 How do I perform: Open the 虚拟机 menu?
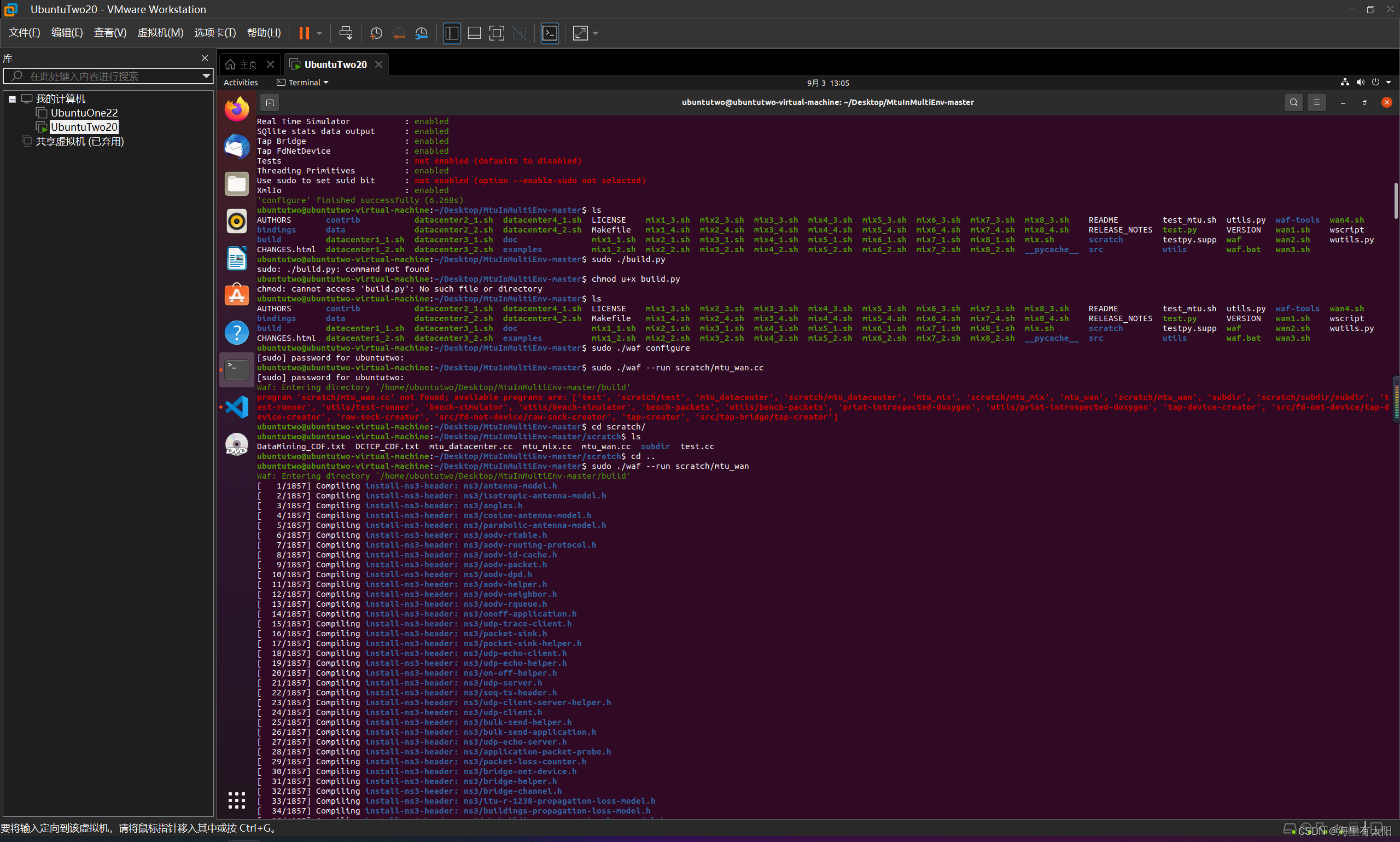click(x=160, y=32)
